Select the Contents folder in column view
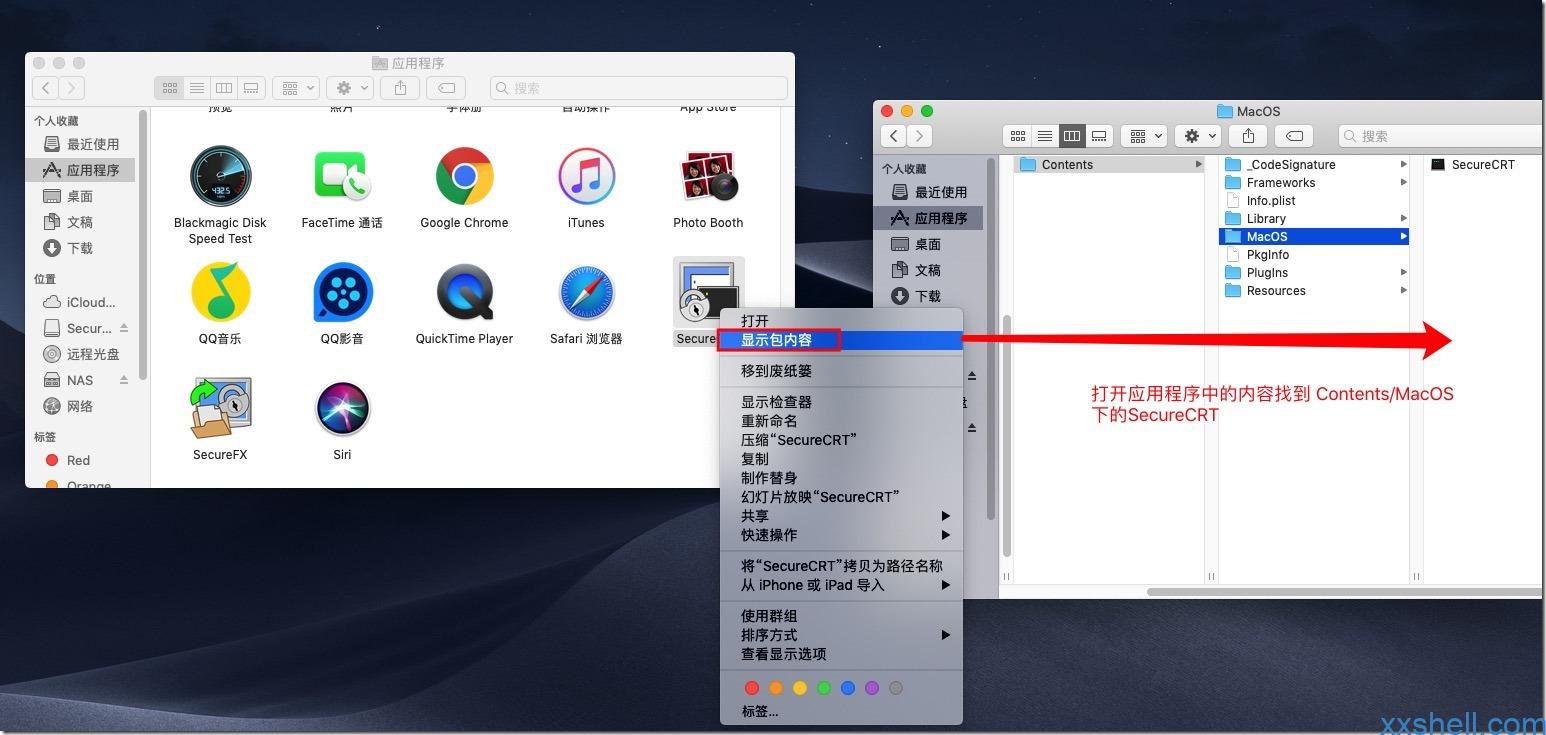 (1109, 165)
